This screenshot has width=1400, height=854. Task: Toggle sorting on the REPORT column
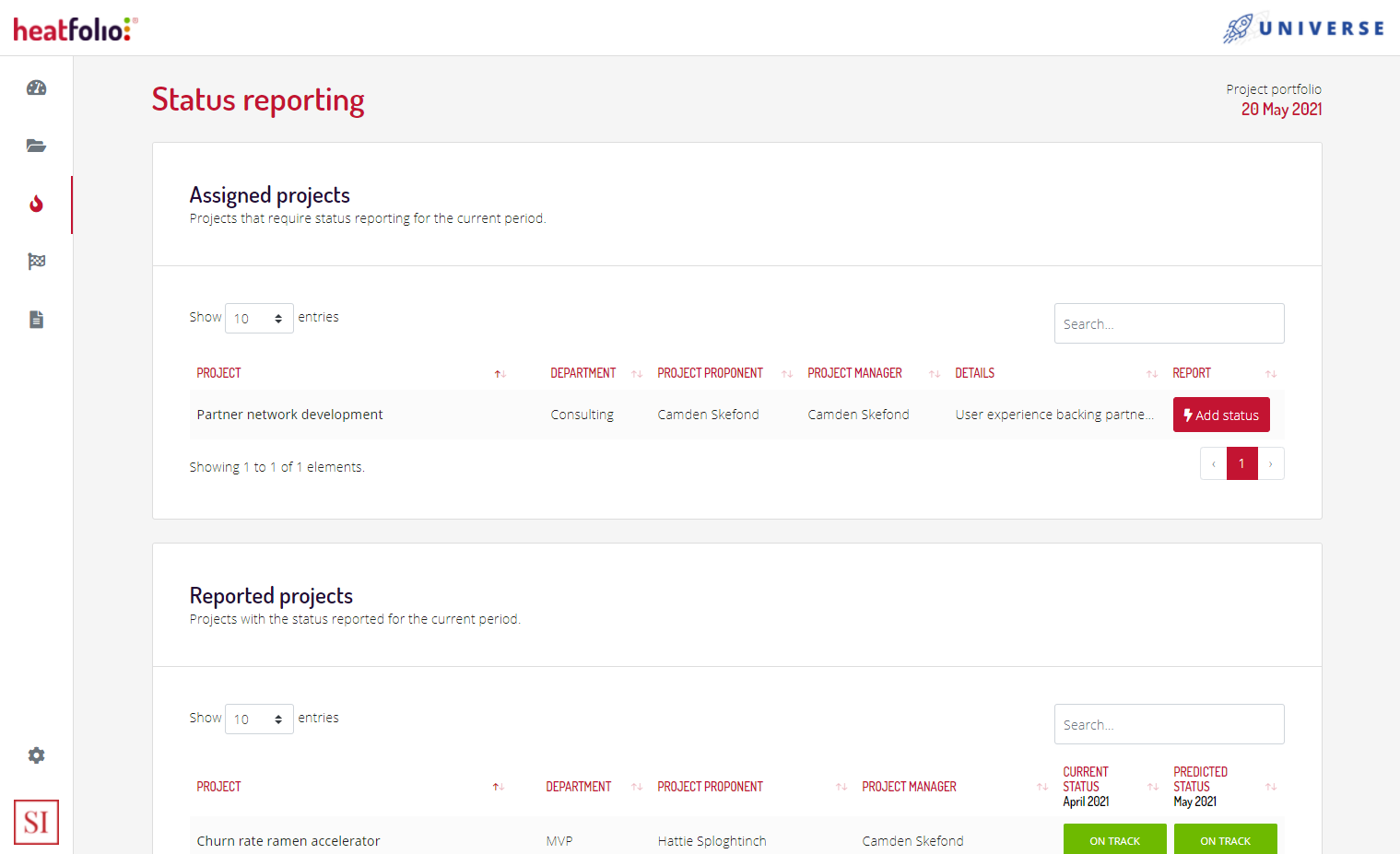[1273, 373]
